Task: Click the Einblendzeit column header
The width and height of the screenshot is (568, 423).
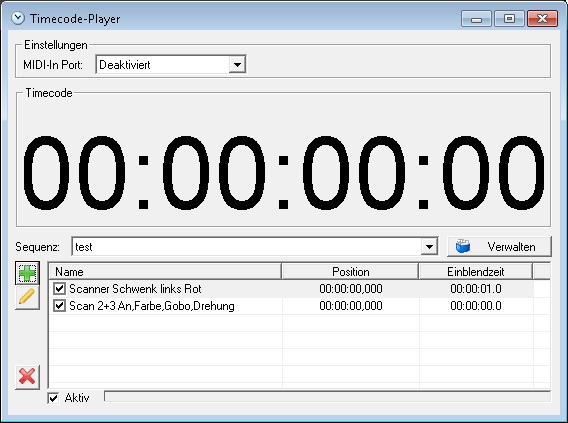Action: point(475,272)
